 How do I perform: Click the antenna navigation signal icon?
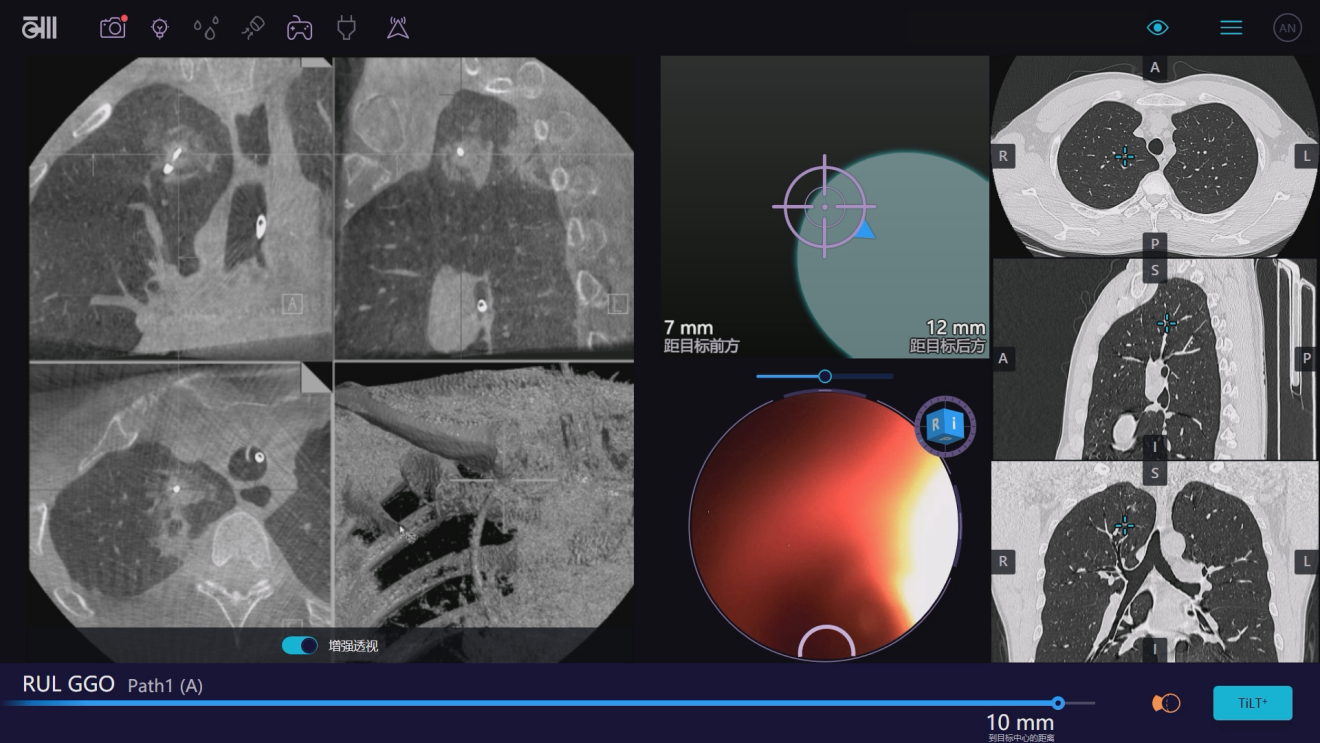pyautogui.click(x=398, y=28)
